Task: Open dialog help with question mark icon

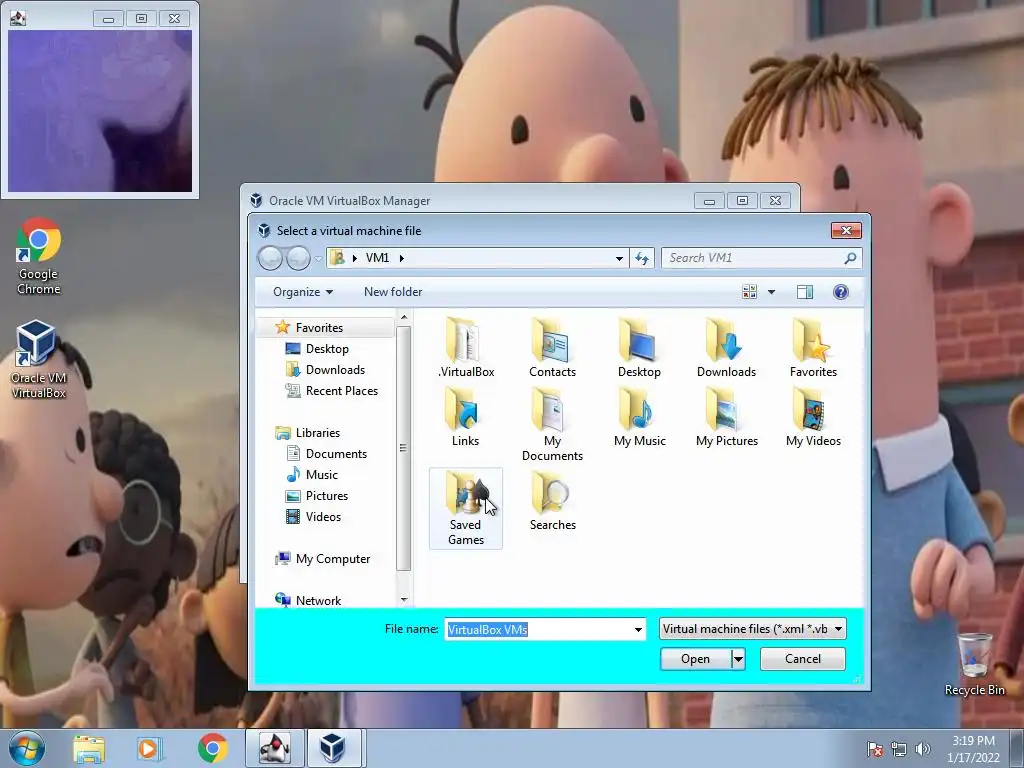Action: pyautogui.click(x=840, y=292)
